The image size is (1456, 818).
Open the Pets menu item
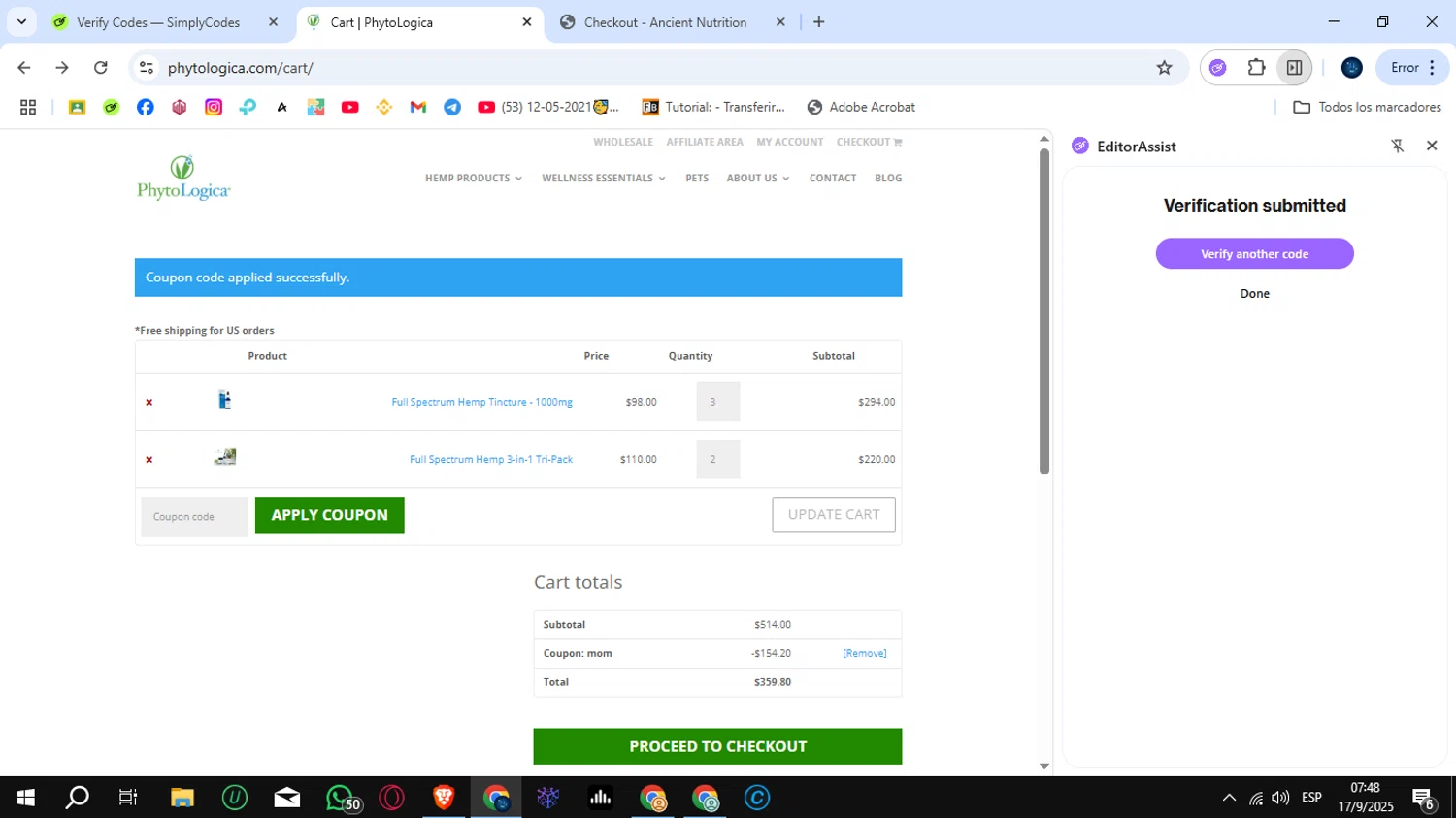coord(697,179)
